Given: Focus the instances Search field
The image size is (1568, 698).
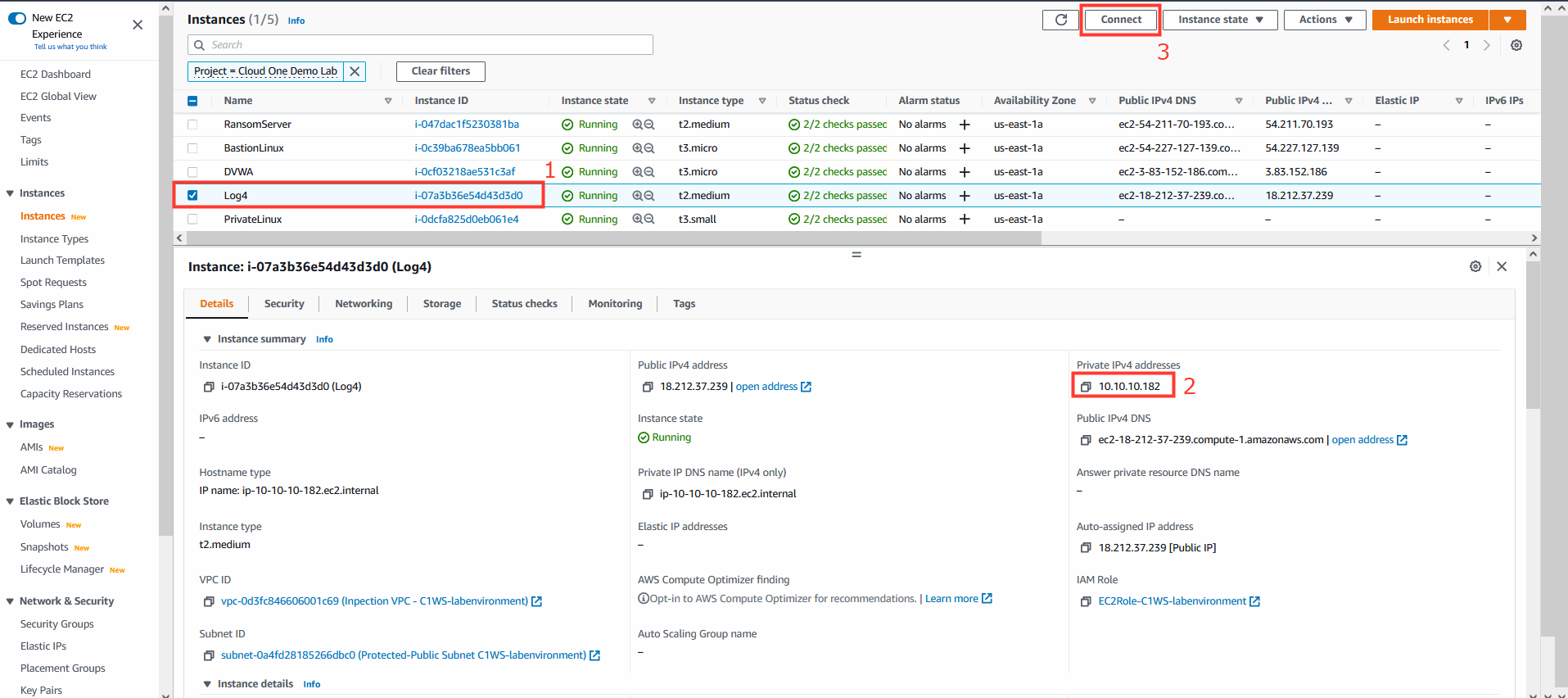Looking at the screenshot, I should point(420,45).
